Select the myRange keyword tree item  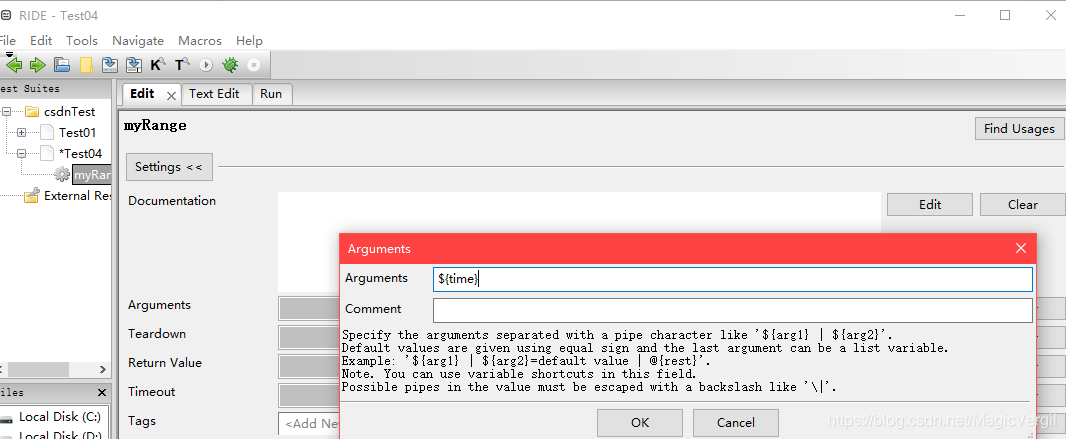tap(91, 175)
